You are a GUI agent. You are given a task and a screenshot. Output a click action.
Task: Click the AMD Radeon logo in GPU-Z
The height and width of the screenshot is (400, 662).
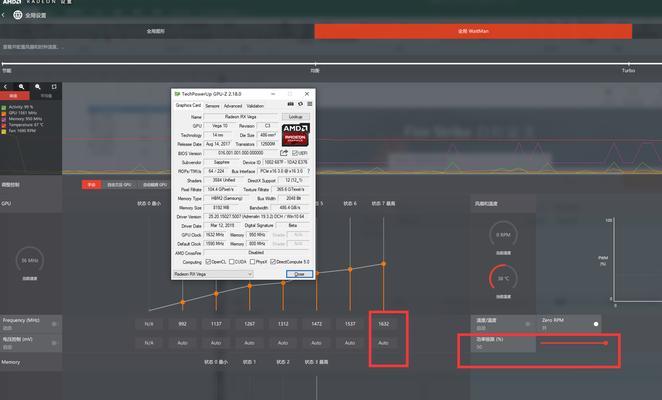click(x=296, y=135)
